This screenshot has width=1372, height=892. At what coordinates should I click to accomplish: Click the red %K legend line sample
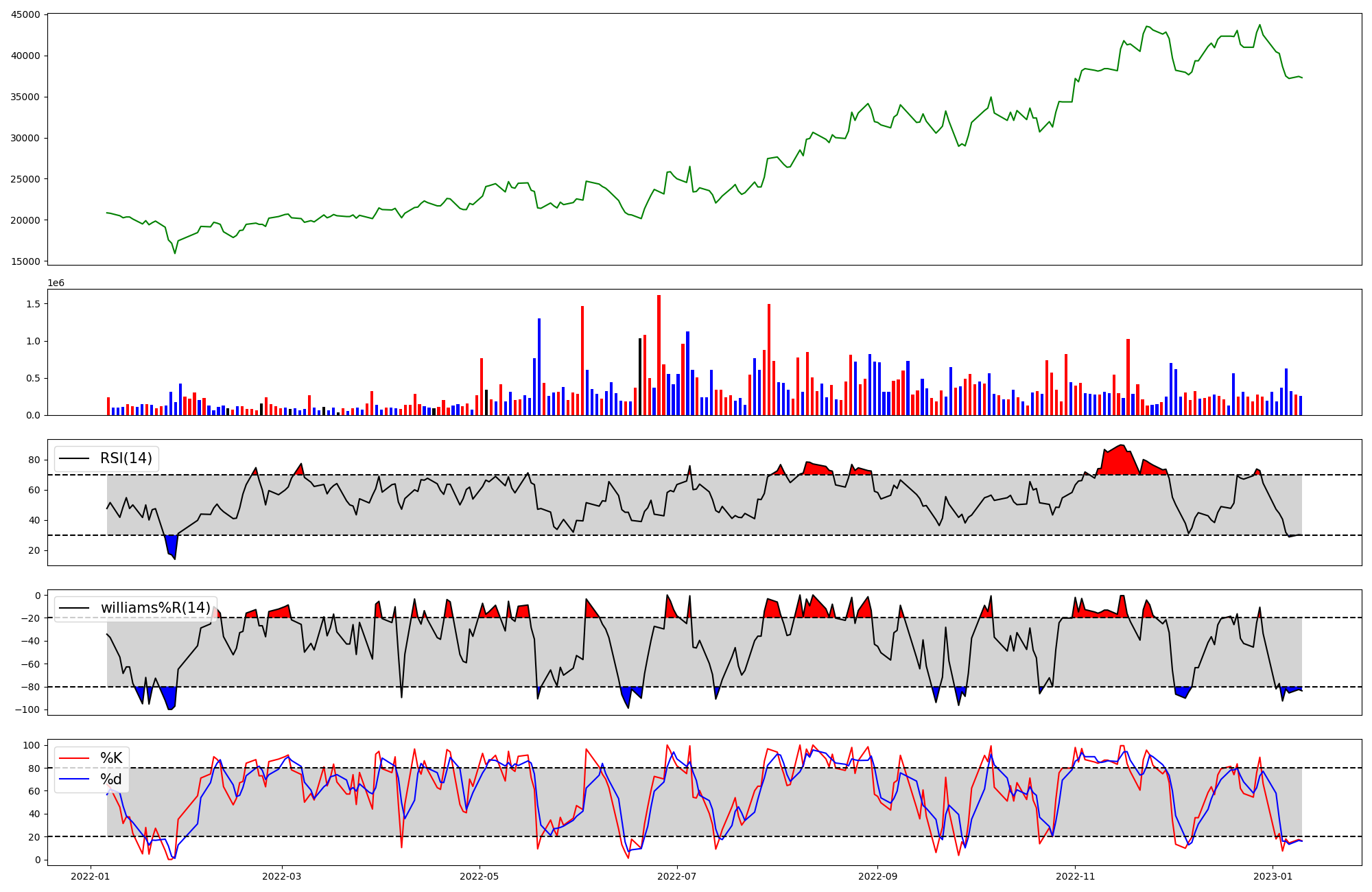coord(75,758)
